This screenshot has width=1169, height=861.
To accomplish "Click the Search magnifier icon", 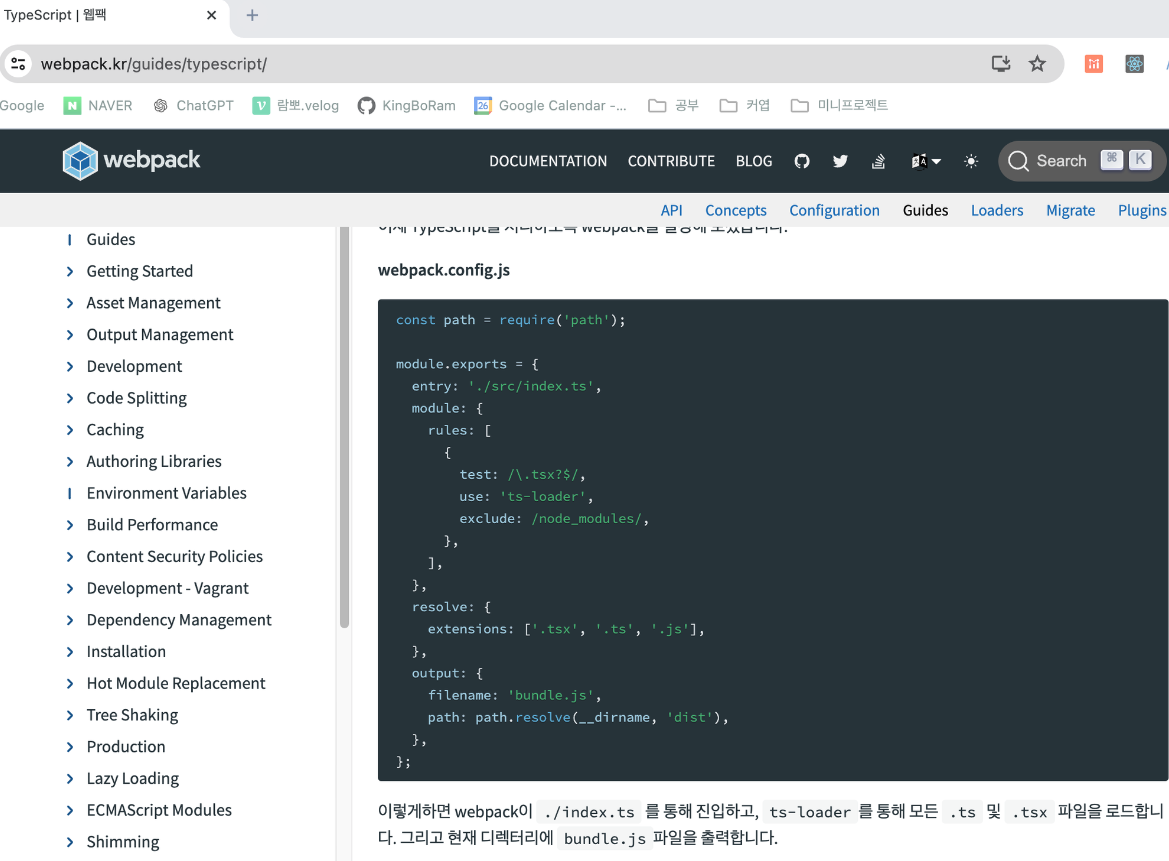I will [x=1018, y=161].
